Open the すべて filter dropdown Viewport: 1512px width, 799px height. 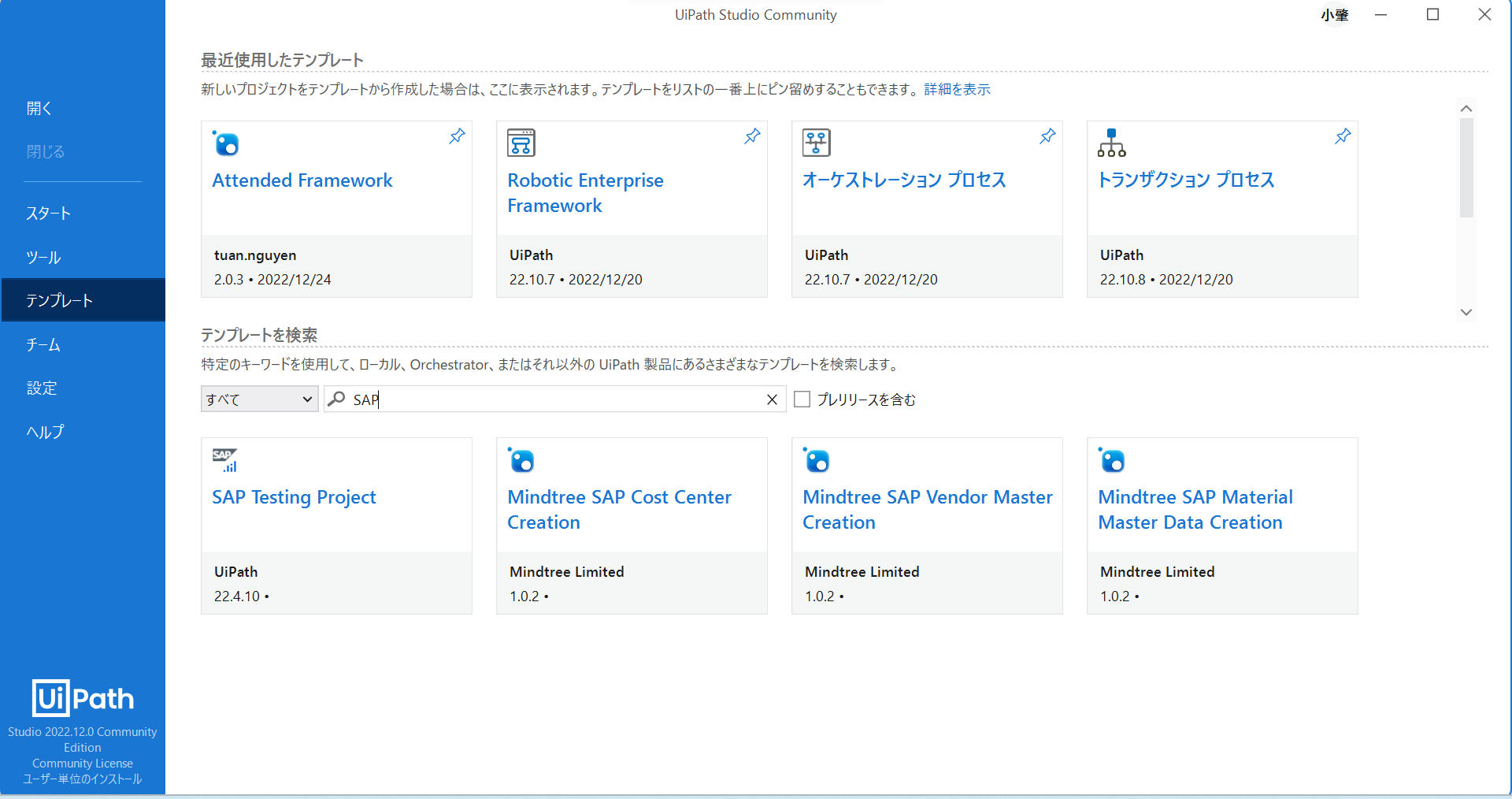pyautogui.click(x=259, y=399)
